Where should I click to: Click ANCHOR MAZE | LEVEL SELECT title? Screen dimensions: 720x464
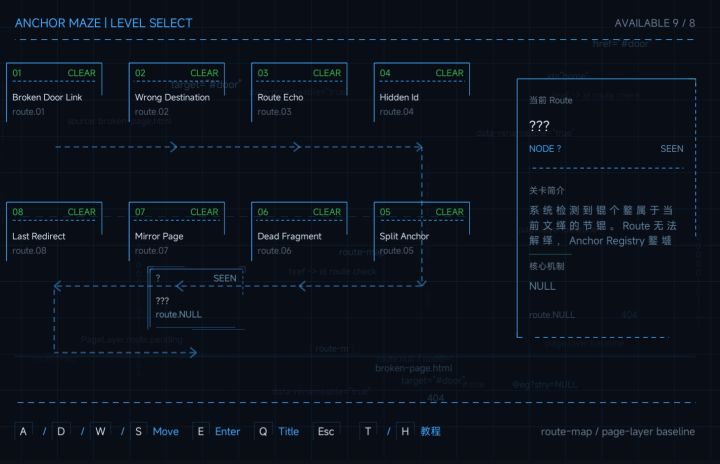click(104, 23)
